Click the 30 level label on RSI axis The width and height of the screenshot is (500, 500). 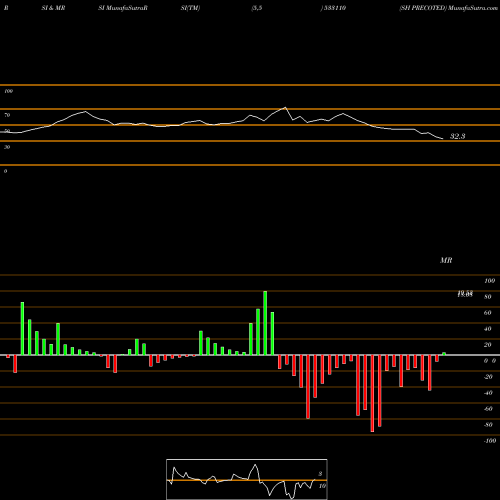click(x=7, y=147)
